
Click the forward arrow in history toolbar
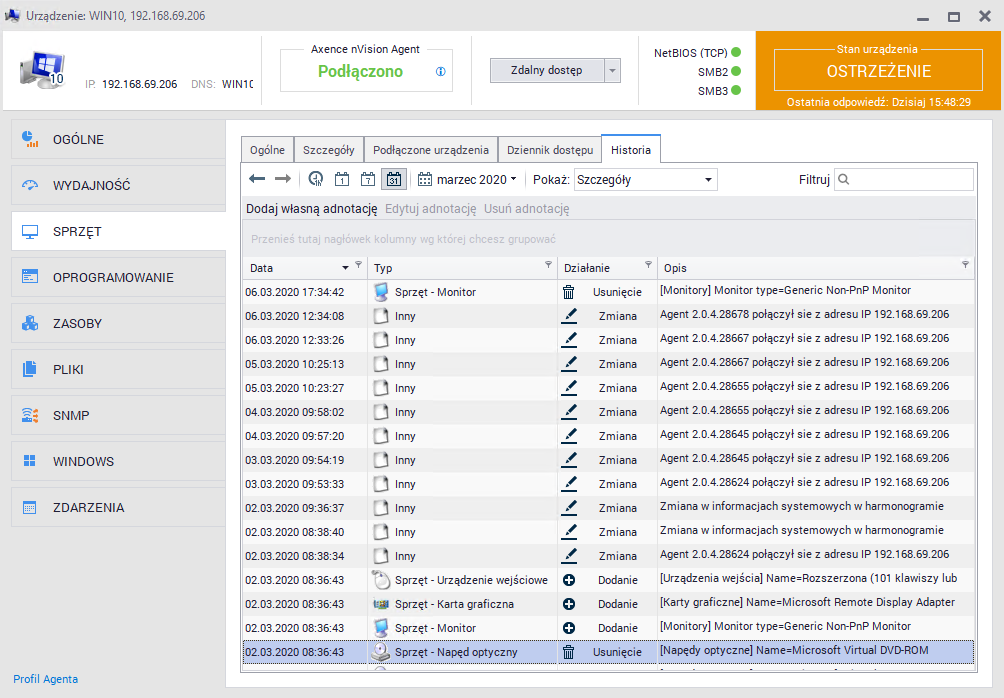tap(283, 179)
